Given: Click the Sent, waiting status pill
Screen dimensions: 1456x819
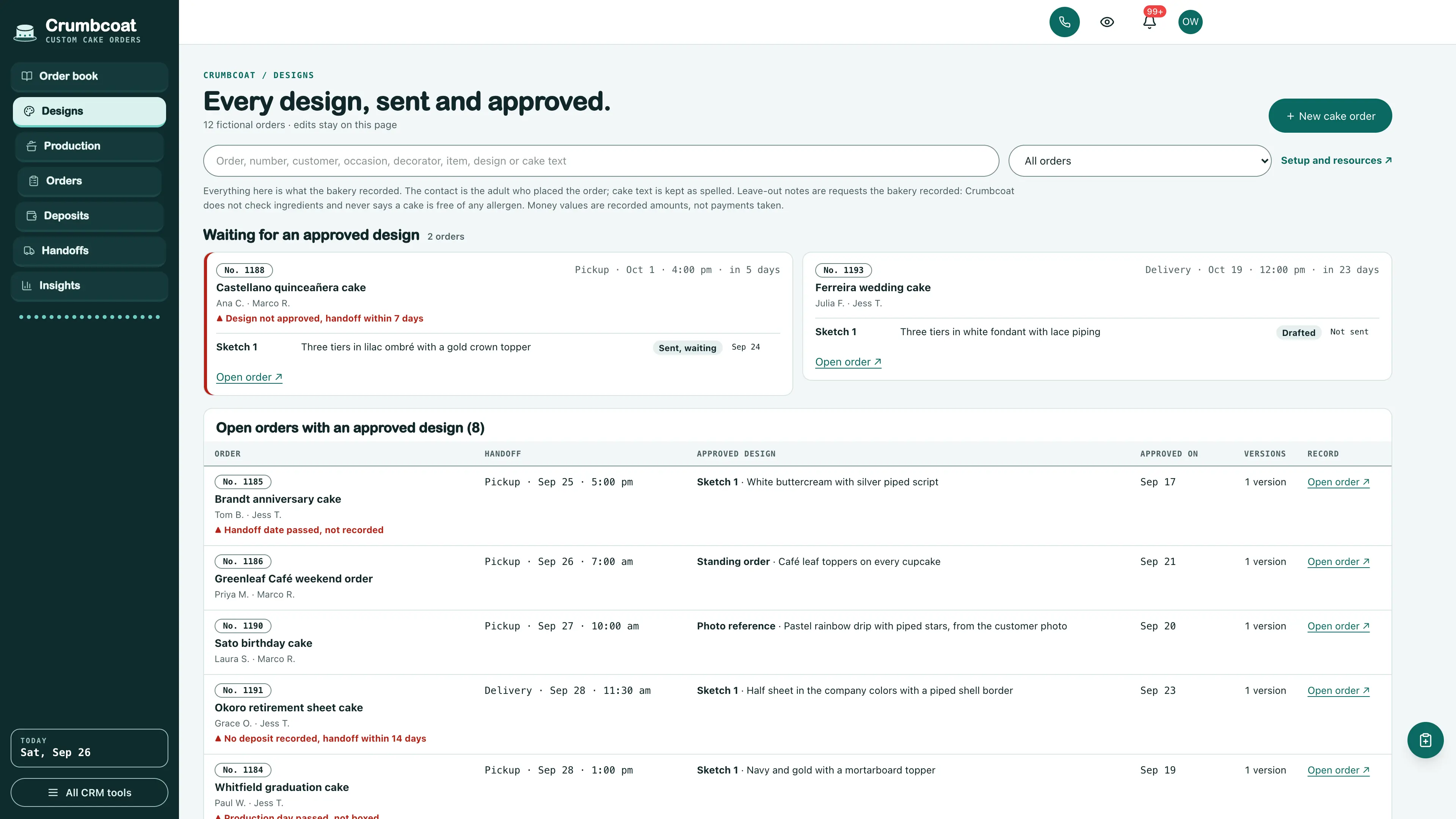Looking at the screenshot, I should point(687,348).
